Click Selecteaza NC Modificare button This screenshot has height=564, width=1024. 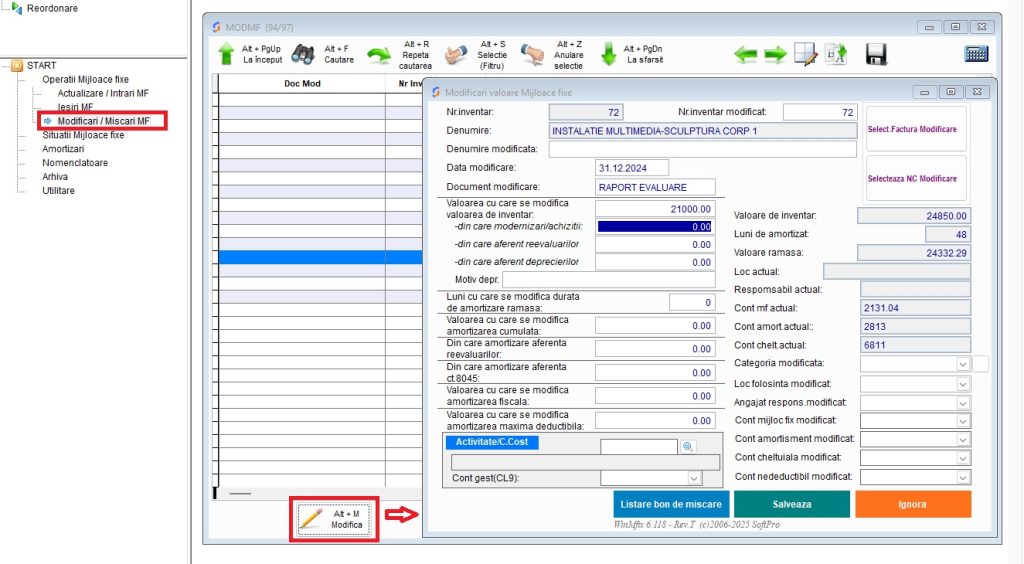point(916,178)
